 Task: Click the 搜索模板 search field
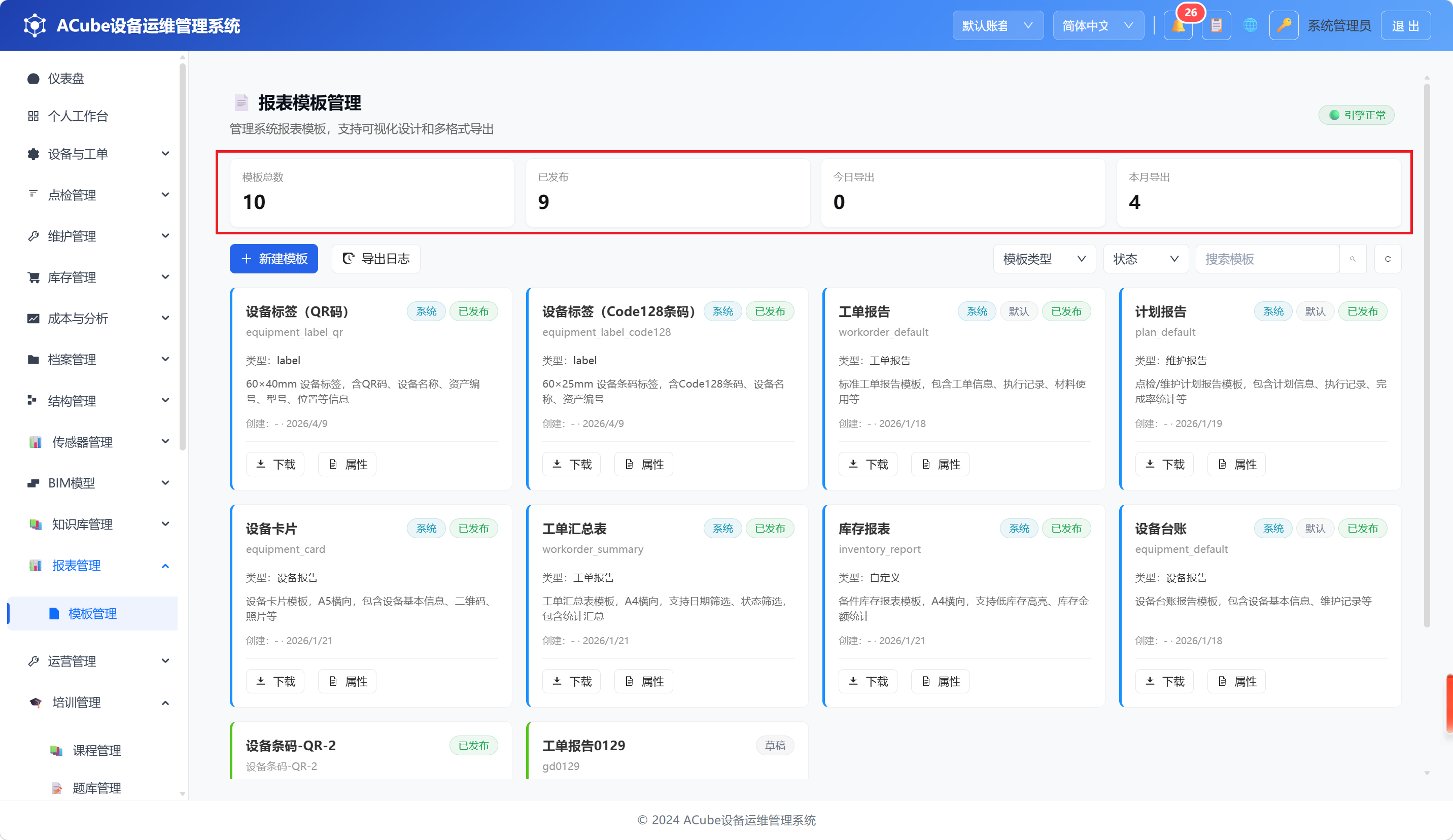[x=1268, y=259]
